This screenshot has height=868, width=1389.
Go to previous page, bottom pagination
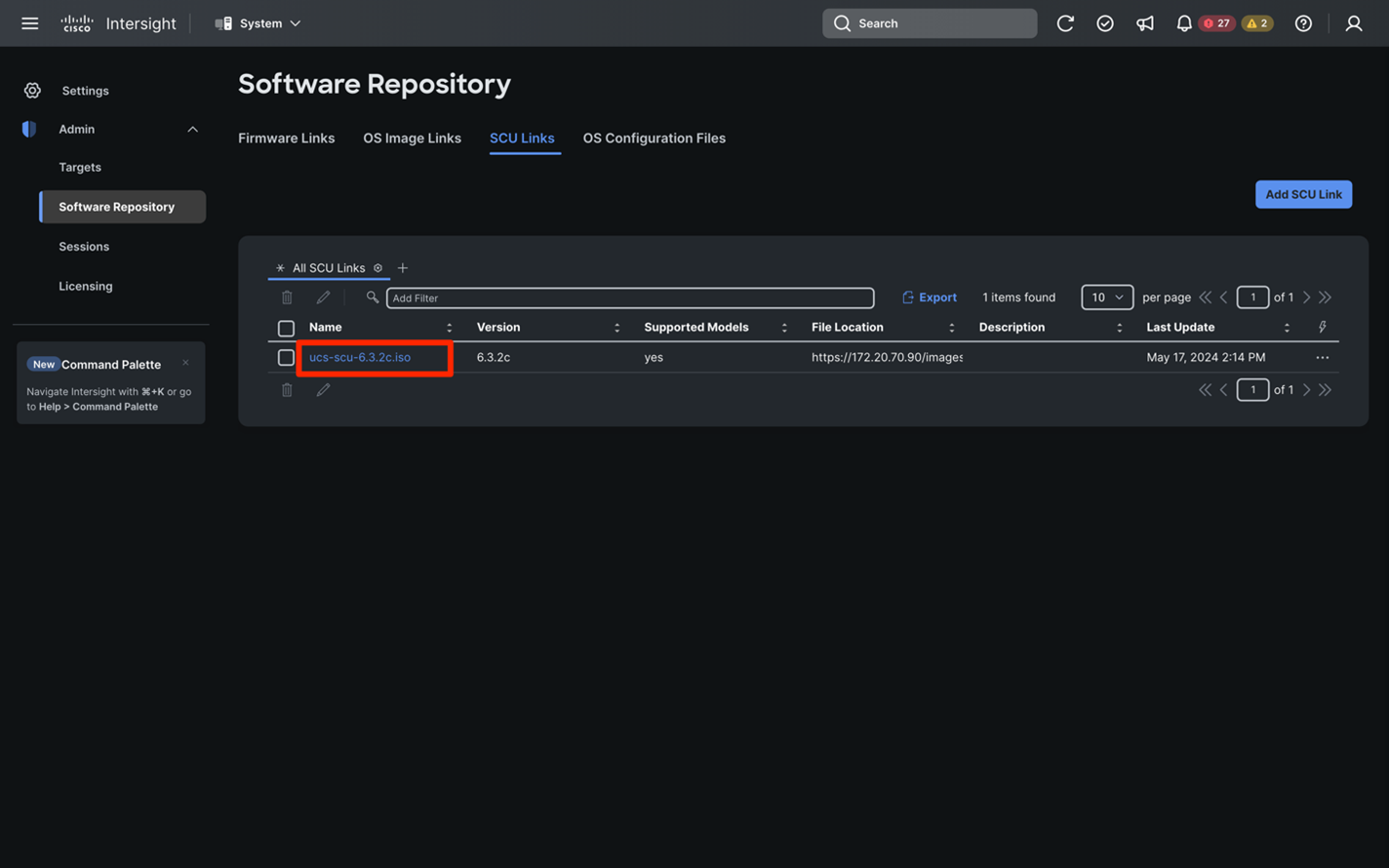[1224, 390]
